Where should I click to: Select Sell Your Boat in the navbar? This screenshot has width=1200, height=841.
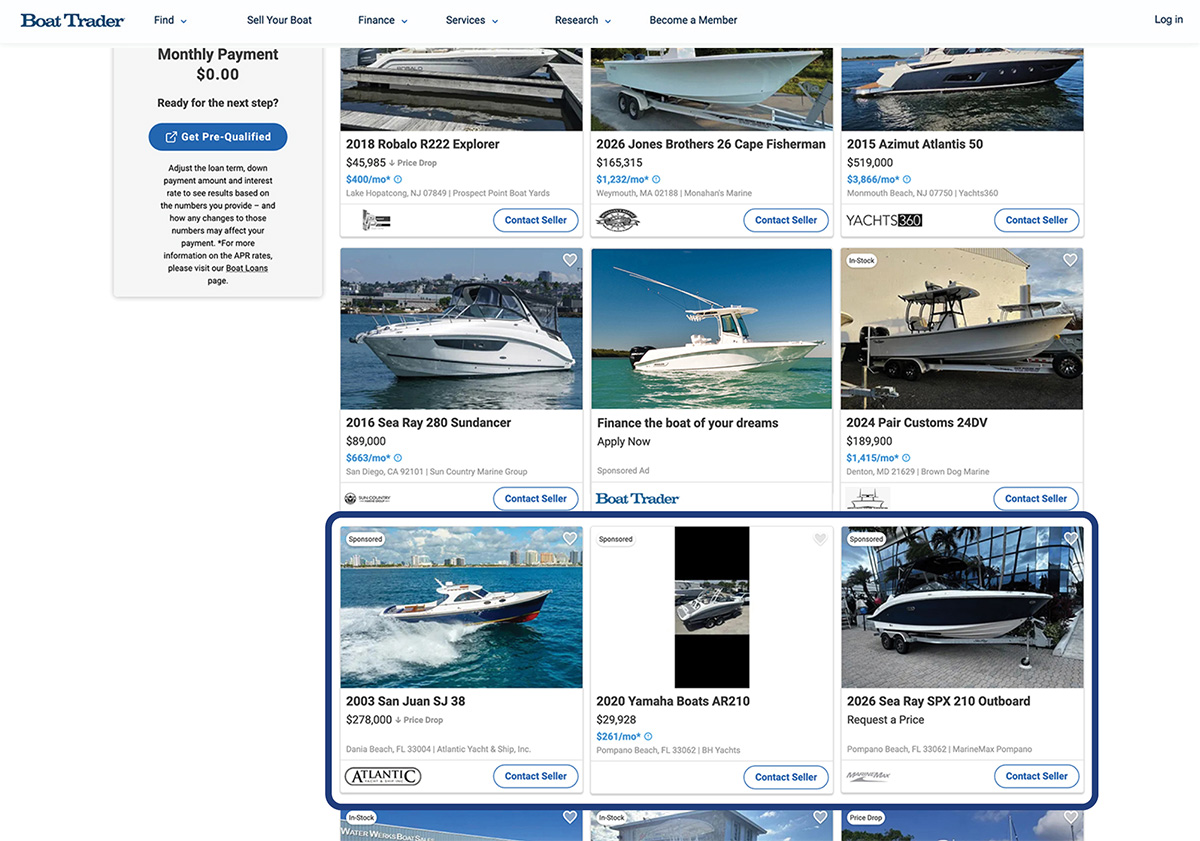278,19
